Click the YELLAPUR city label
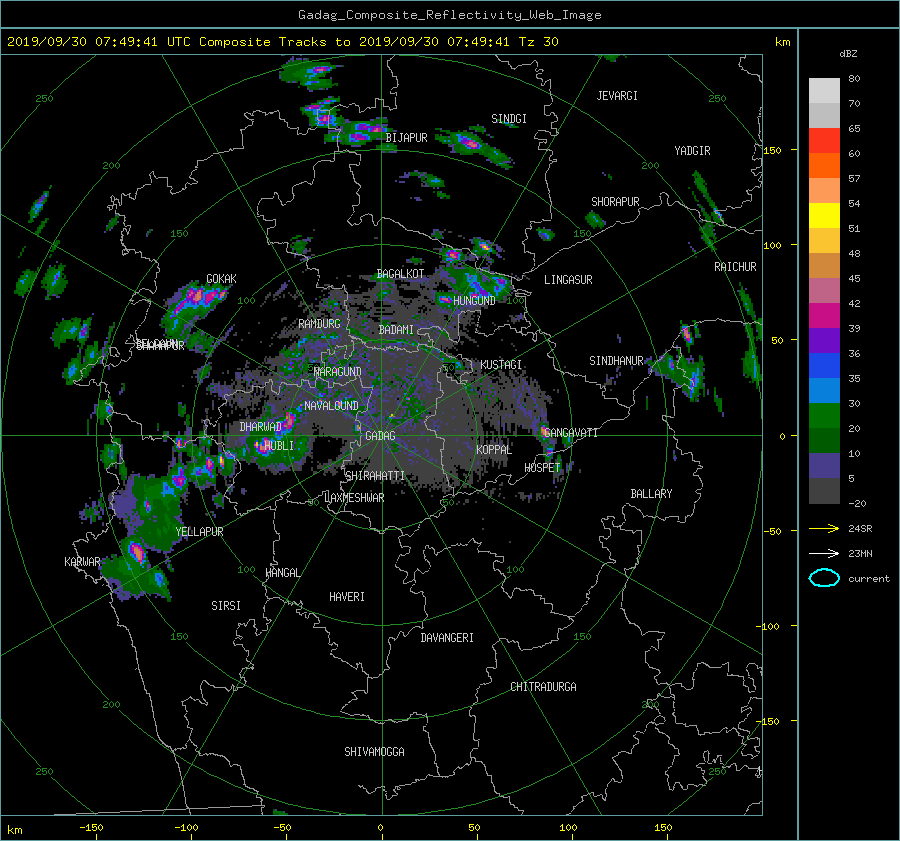The image size is (900, 841). click(199, 532)
